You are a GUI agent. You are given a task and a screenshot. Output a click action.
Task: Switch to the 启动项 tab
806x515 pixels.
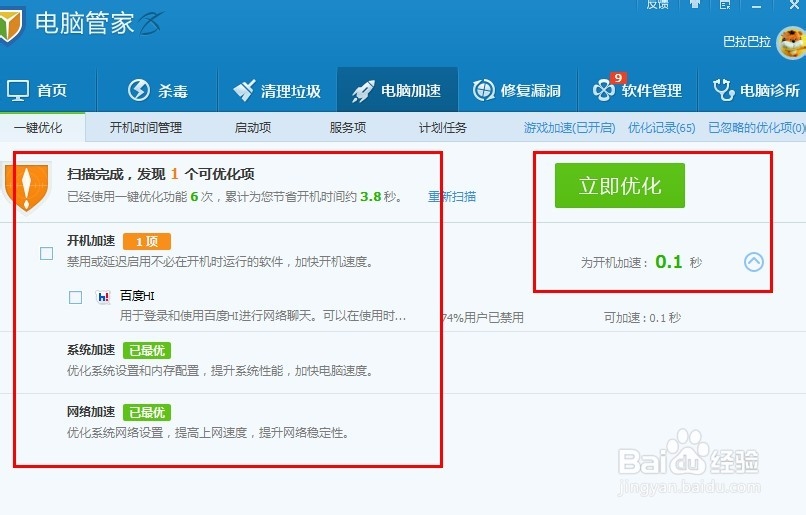point(253,127)
